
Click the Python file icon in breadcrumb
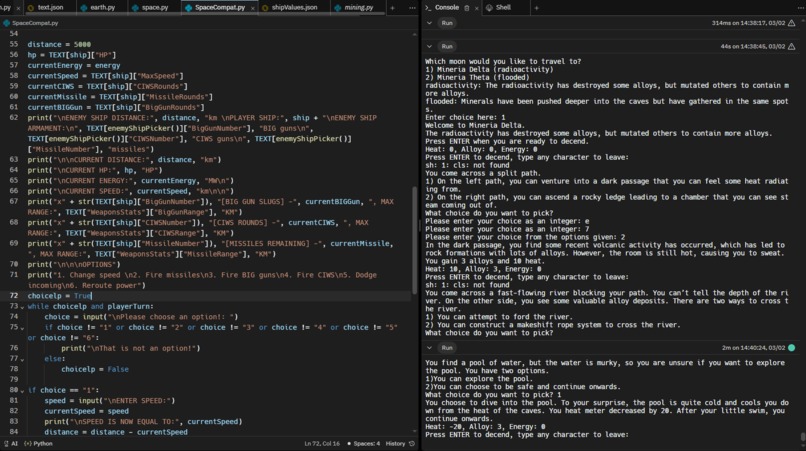[6, 23]
